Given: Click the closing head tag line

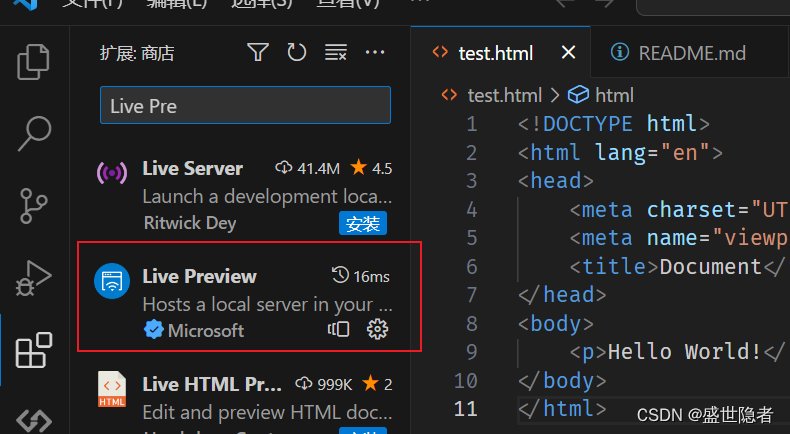Looking at the screenshot, I should point(562,295).
